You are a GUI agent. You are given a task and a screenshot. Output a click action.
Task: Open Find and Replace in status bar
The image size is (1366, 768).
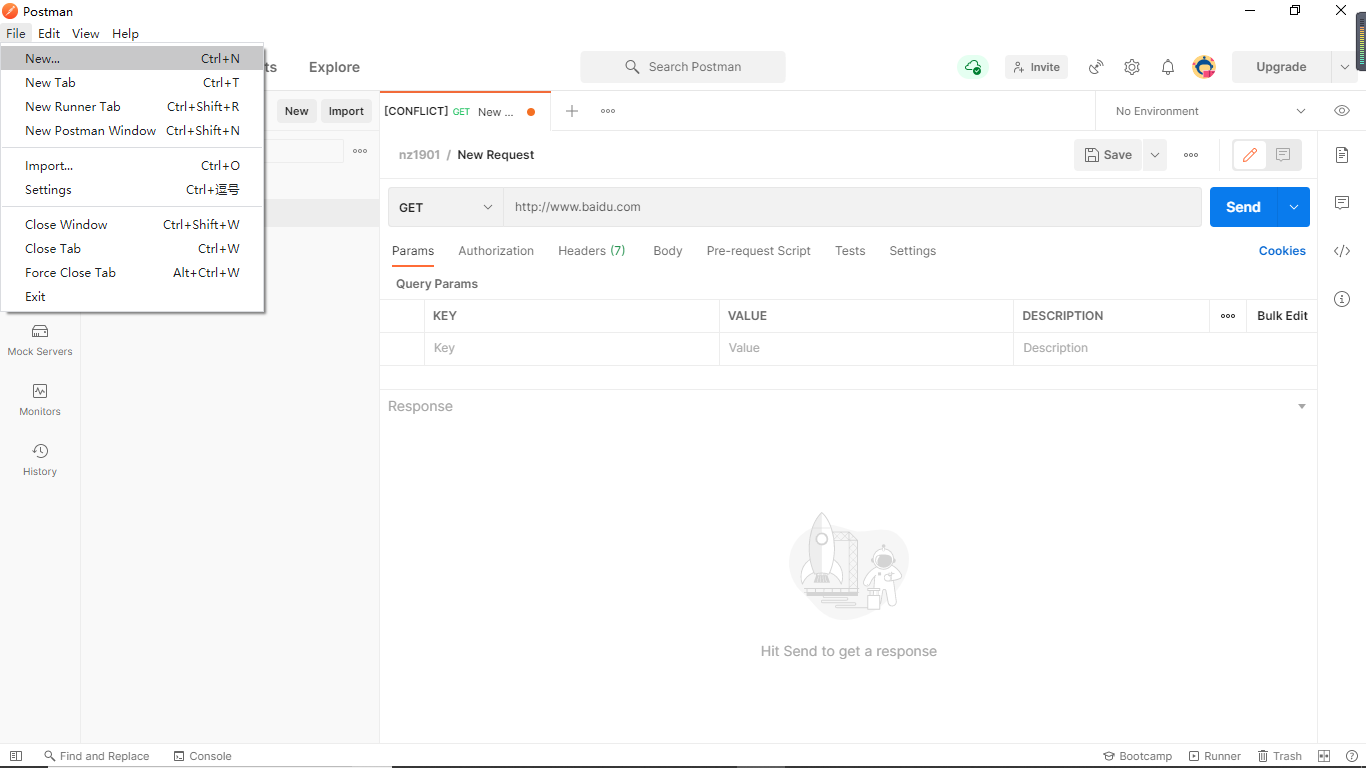[x=96, y=756]
